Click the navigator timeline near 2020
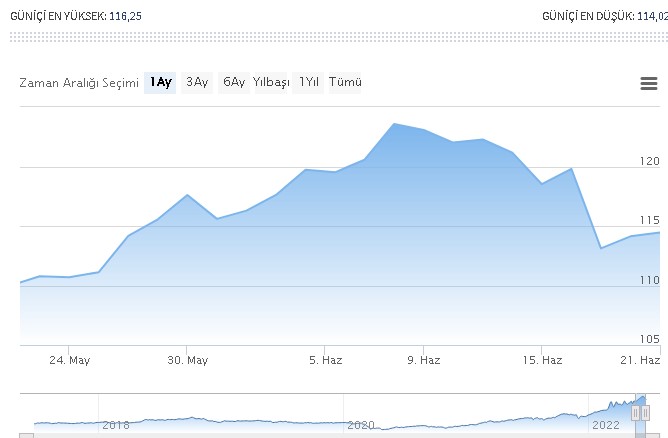Image resolution: width=668 pixels, height=438 pixels. (361, 425)
